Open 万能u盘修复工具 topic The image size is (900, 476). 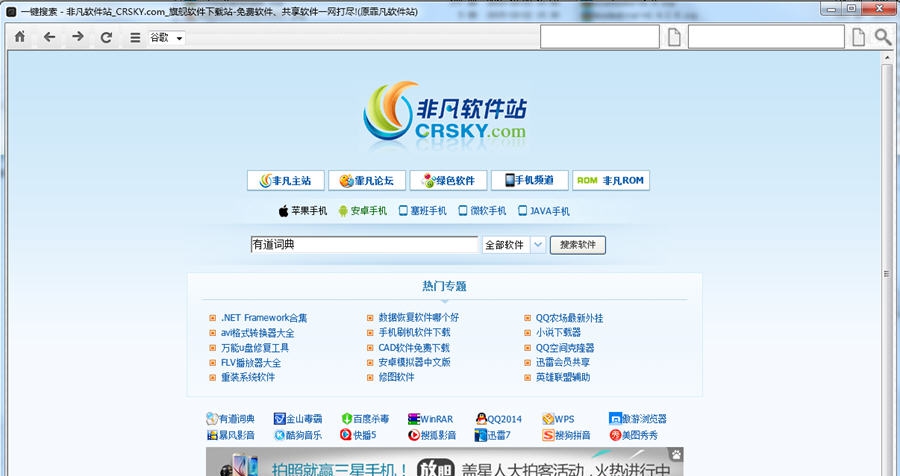pos(255,347)
